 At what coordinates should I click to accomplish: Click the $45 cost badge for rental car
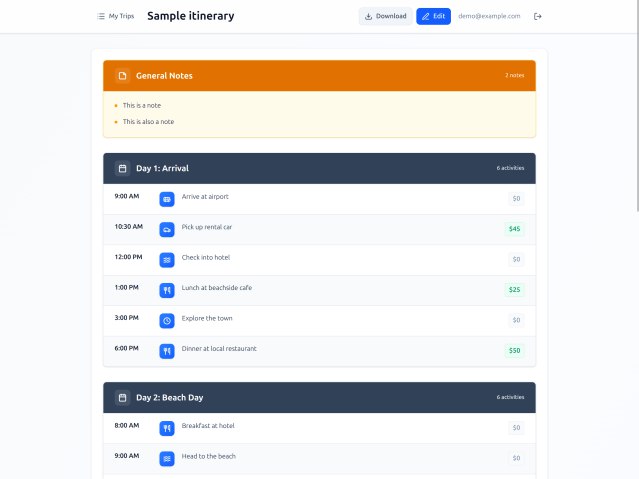pos(514,229)
